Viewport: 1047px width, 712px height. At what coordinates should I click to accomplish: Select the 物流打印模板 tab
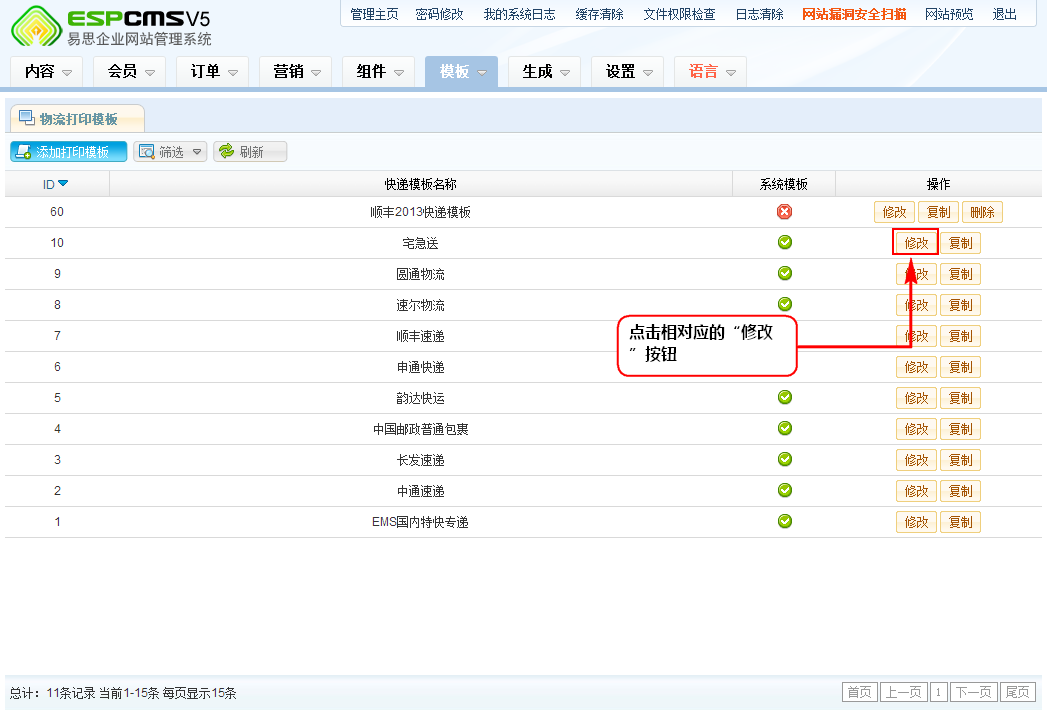(x=77, y=119)
